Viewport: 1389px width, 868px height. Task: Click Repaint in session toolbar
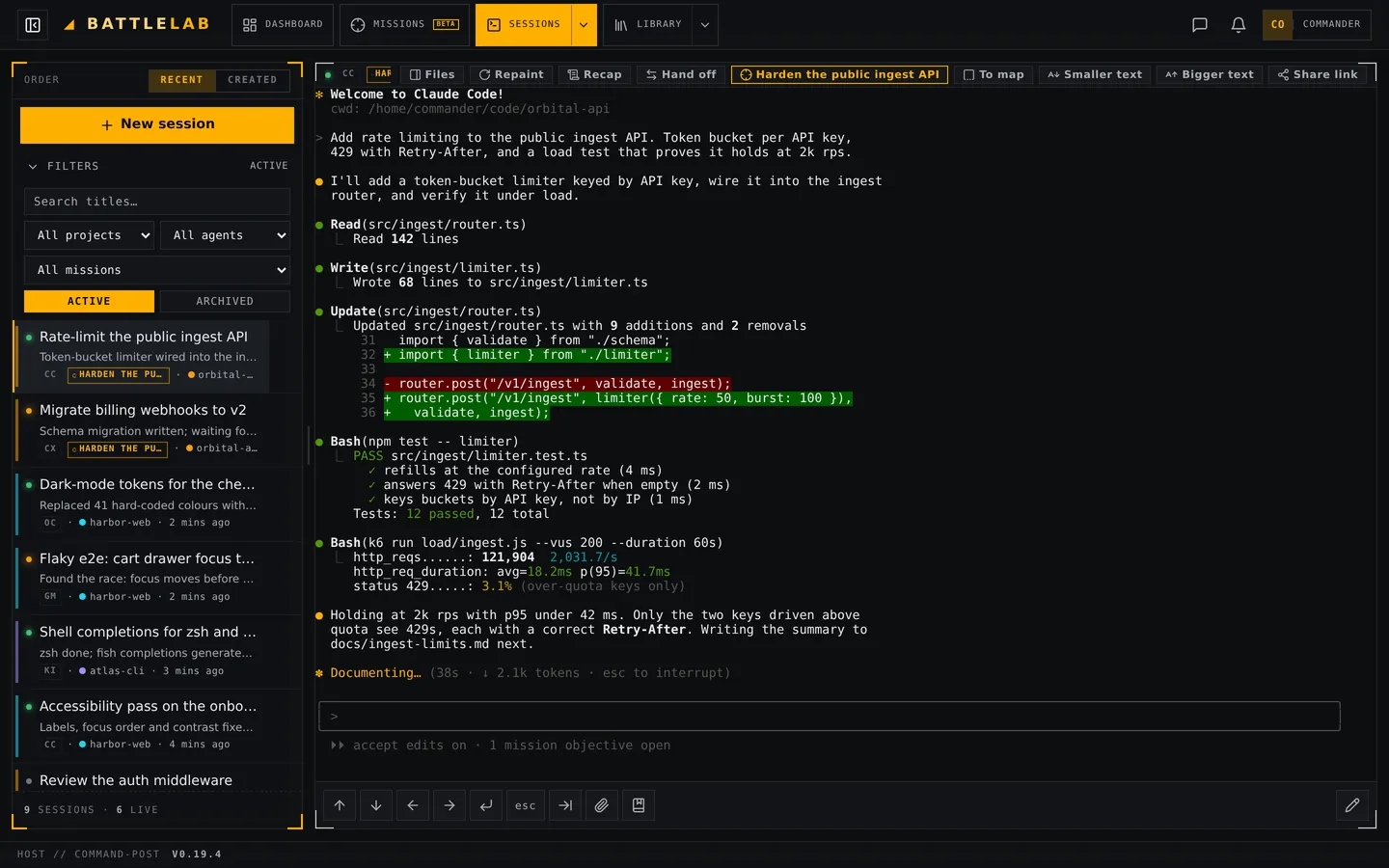click(x=511, y=74)
